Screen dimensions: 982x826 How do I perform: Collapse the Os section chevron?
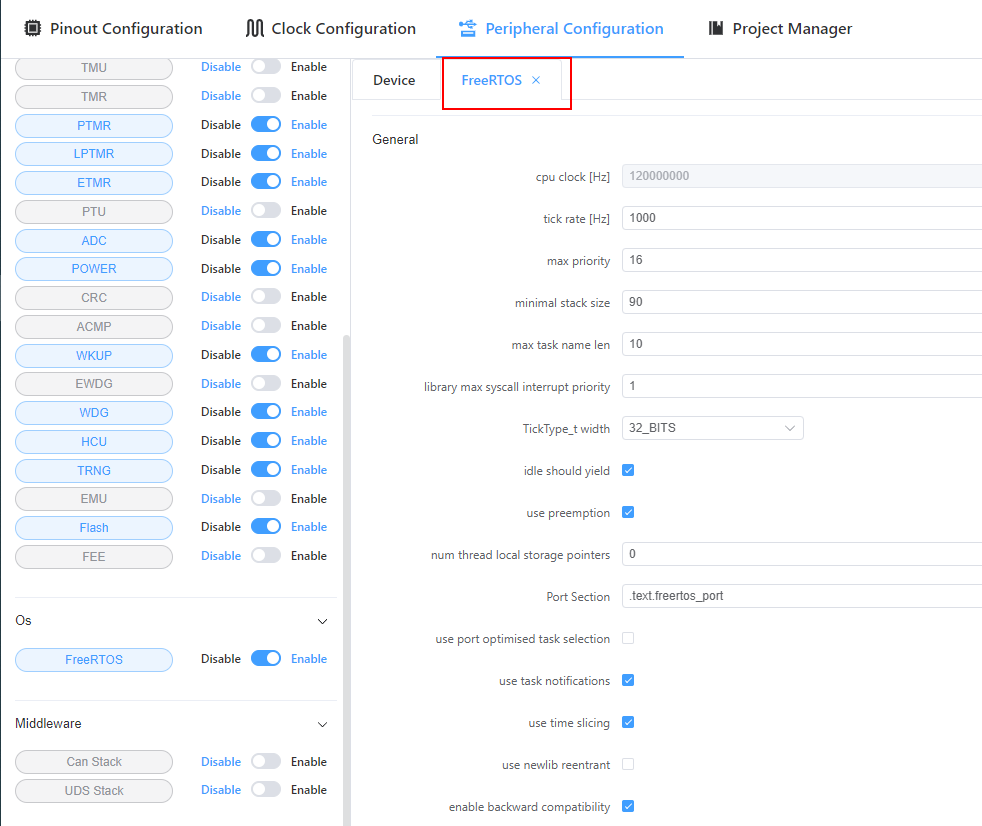coord(323,621)
